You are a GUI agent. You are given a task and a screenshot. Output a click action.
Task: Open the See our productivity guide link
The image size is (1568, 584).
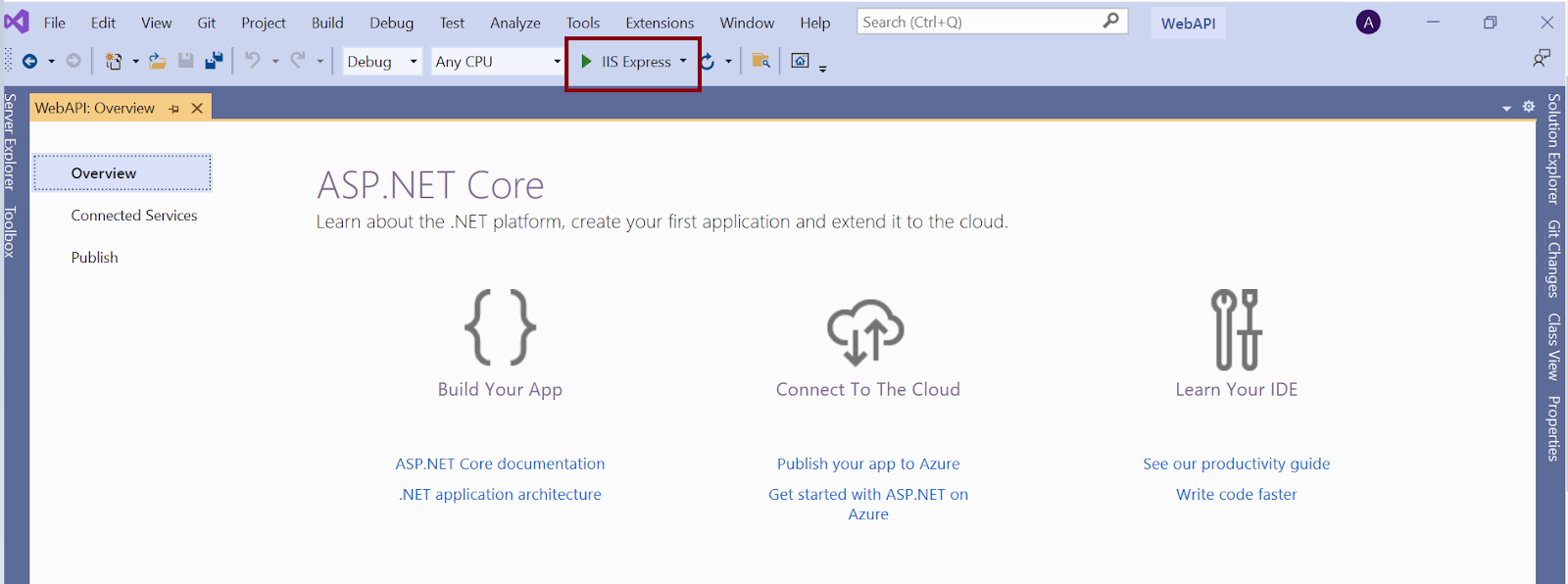pyautogui.click(x=1236, y=463)
